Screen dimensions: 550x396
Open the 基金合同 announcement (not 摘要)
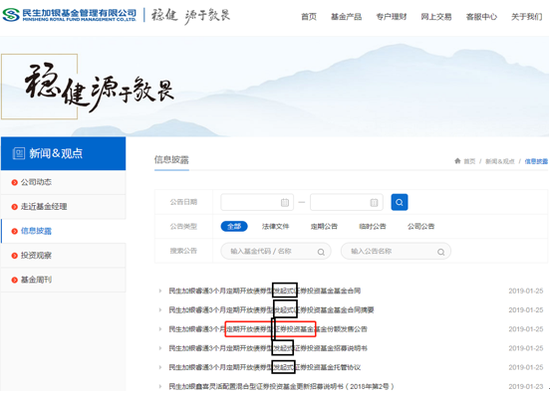(x=264, y=291)
